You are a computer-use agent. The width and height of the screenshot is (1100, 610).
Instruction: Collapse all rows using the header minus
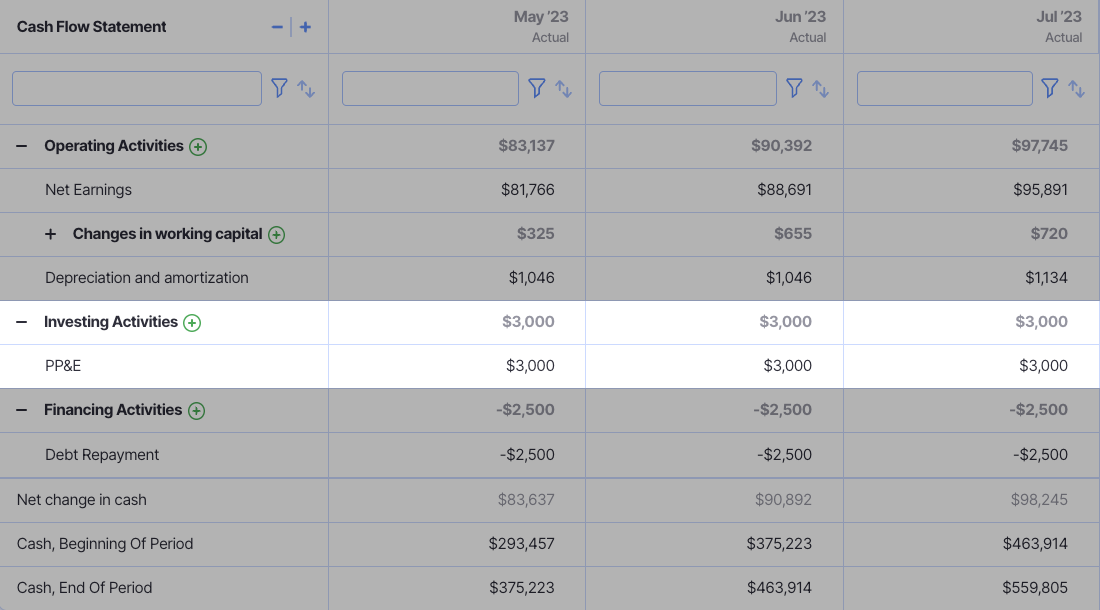[x=277, y=27]
